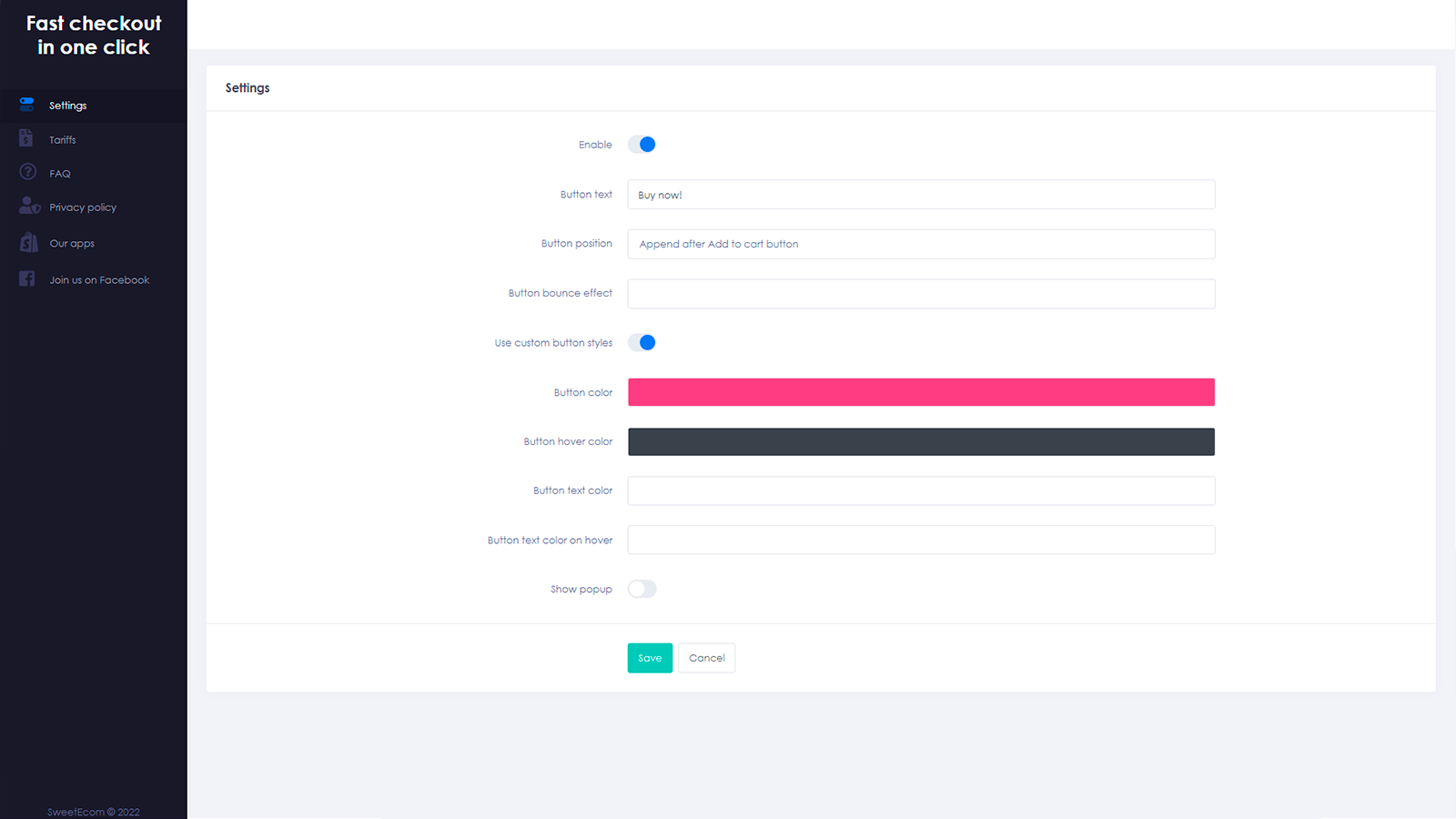This screenshot has width=1456, height=819.
Task: Click the Privacy policy shield icon
Action: [28, 206]
